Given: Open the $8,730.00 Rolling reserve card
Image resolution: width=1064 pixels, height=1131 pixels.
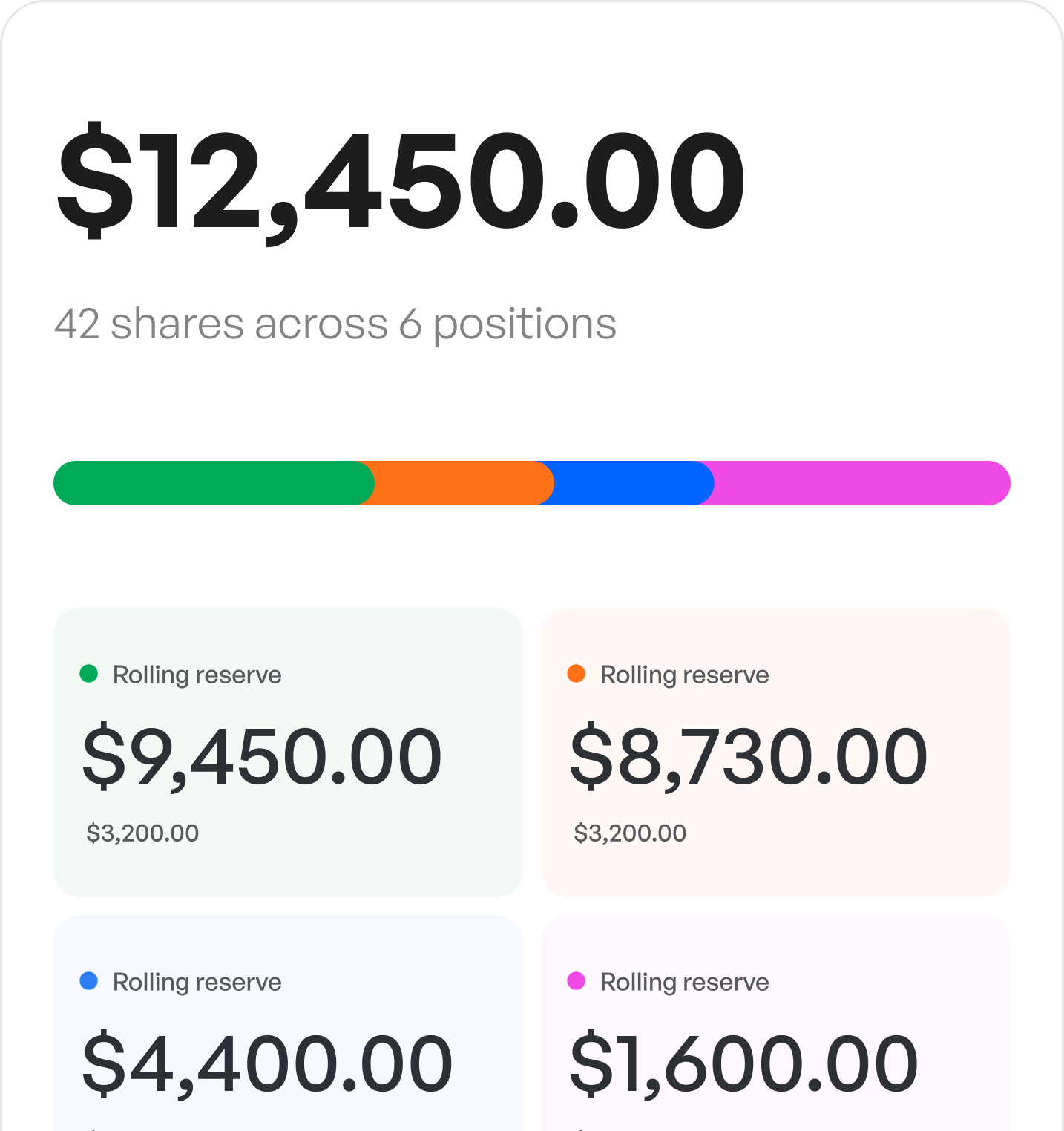Looking at the screenshot, I should [775, 753].
